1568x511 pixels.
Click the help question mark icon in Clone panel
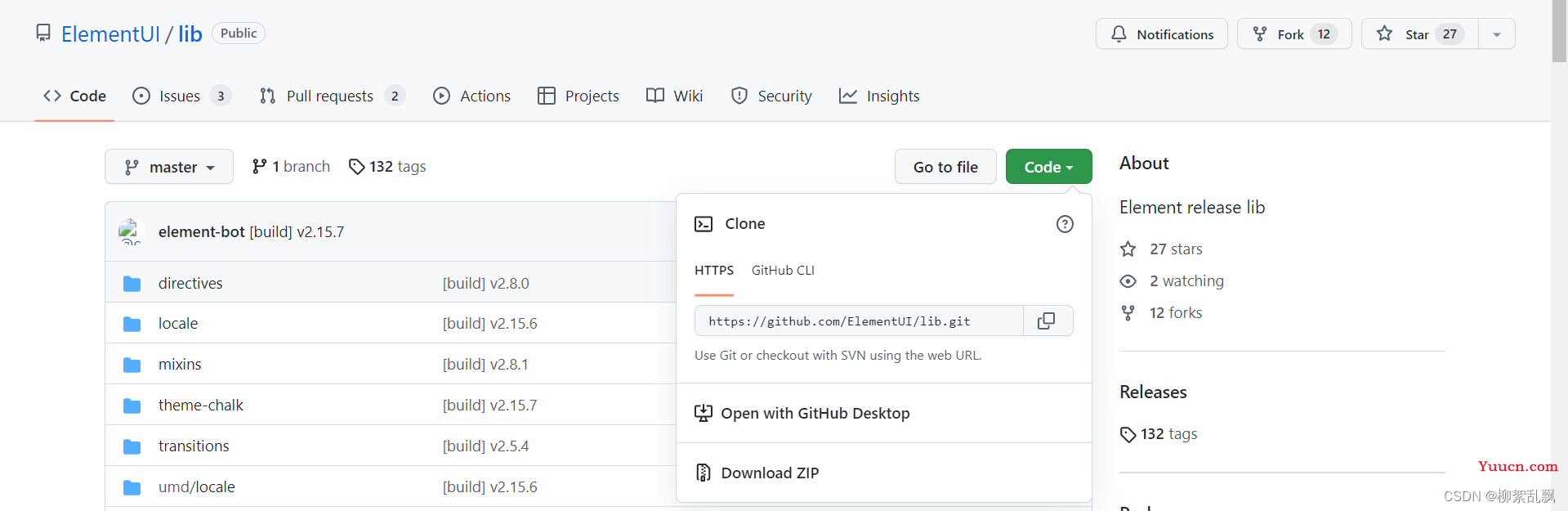point(1065,224)
